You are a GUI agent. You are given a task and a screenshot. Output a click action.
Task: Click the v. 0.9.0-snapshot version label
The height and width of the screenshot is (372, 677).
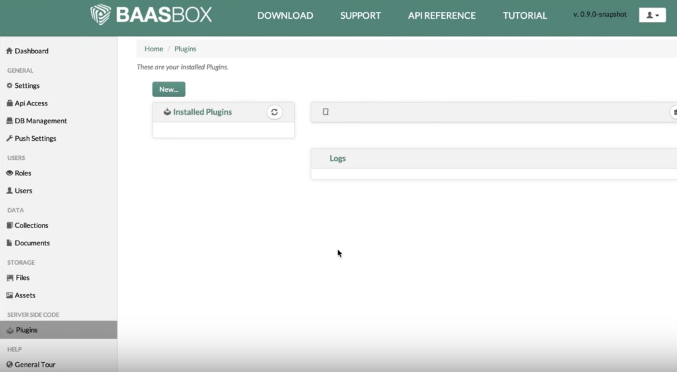600,14
